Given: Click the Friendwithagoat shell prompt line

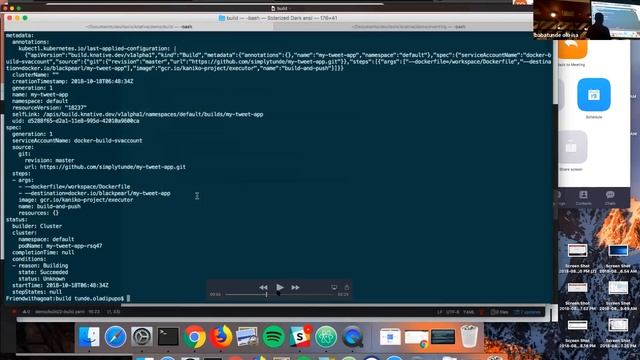Looking at the screenshot, I should coord(68,299).
